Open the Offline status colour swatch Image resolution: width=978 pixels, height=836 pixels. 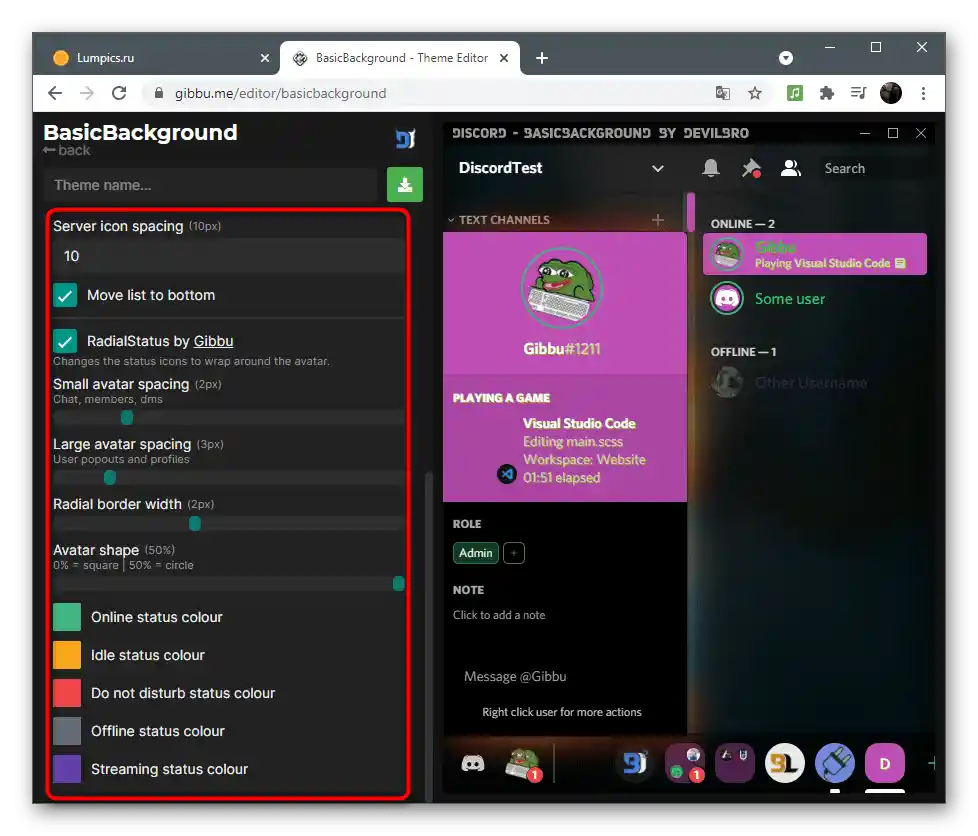click(67, 731)
